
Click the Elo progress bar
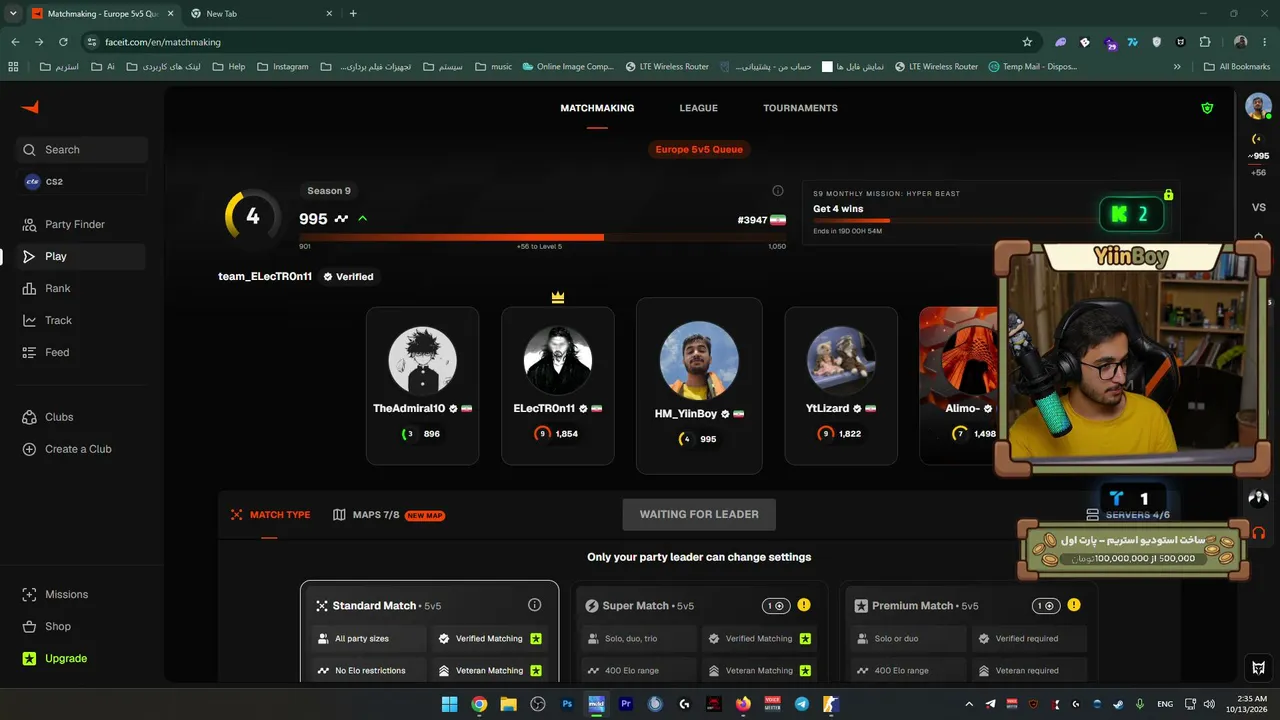click(542, 237)
